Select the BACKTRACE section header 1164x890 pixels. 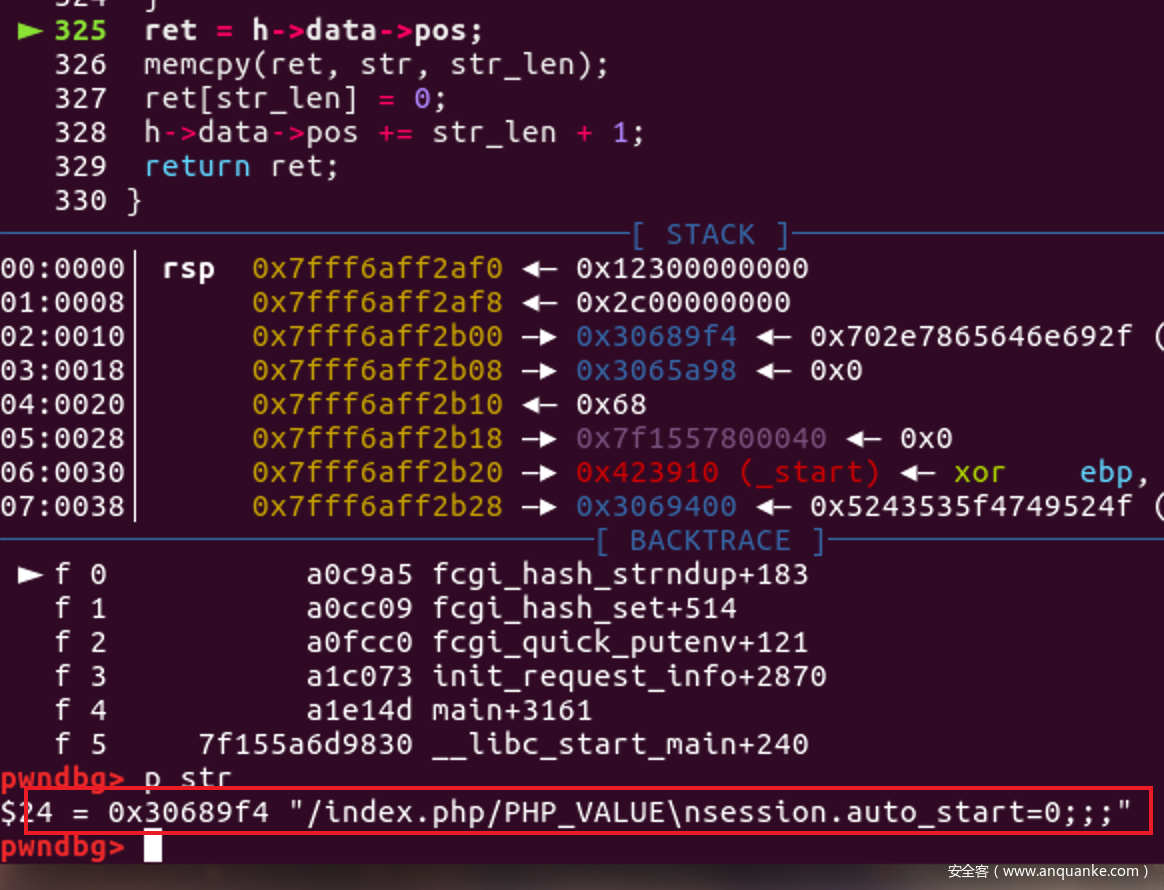710,540
